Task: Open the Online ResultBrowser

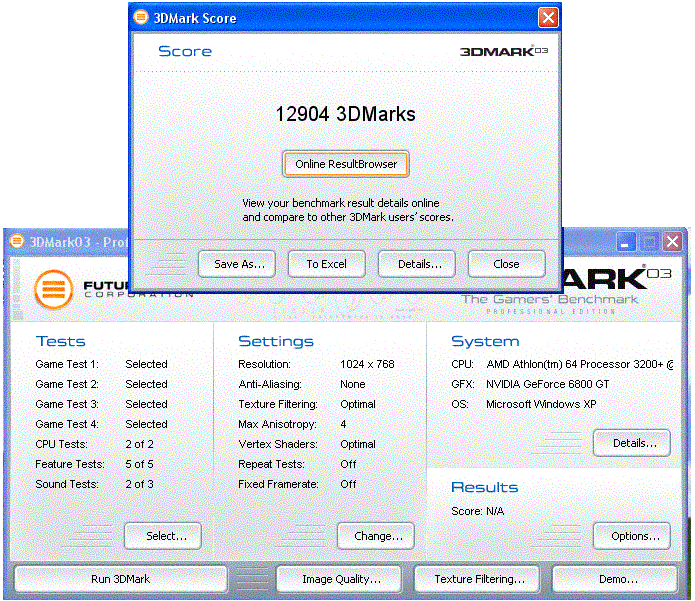Action: 345,164
